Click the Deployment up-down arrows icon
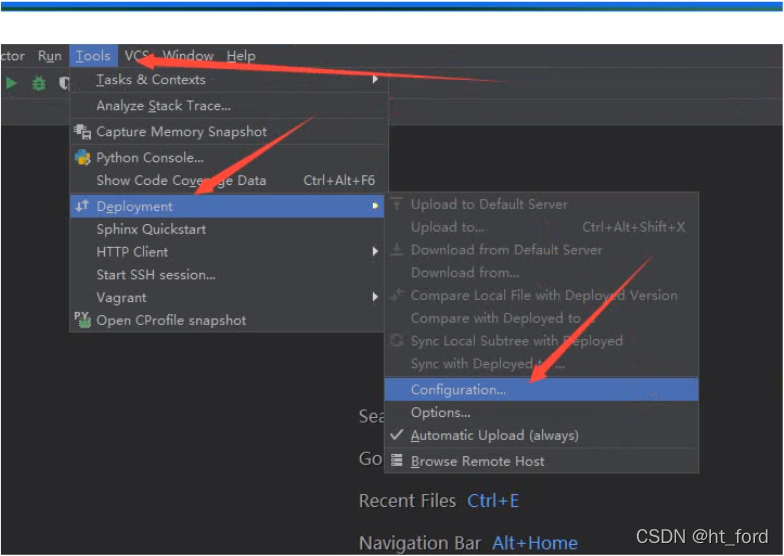Screen dimensions: 784x556 82,206
